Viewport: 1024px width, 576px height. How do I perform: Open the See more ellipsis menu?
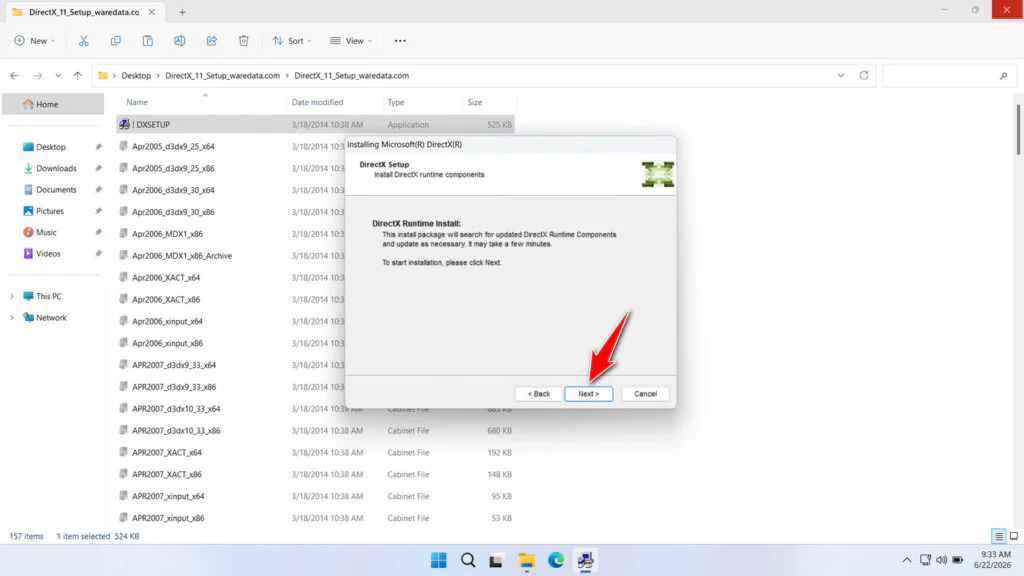(x=400, y=40)
